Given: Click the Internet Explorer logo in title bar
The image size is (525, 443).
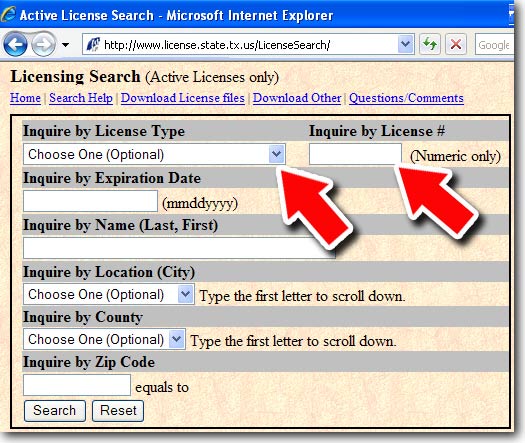Looking at the screenshot, I should point(8,14).
